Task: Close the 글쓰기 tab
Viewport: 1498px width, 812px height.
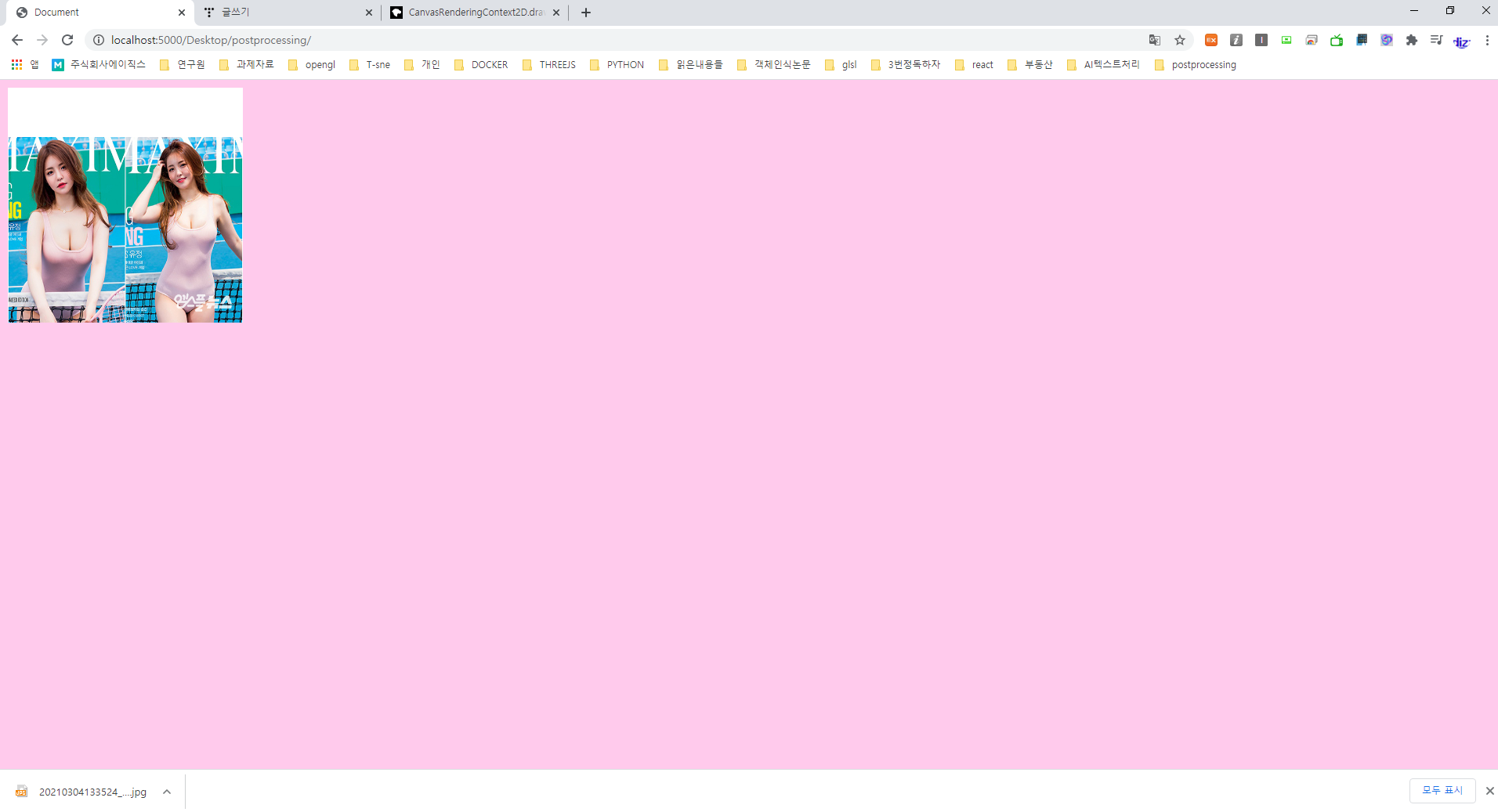Action: tap(369, 13)
